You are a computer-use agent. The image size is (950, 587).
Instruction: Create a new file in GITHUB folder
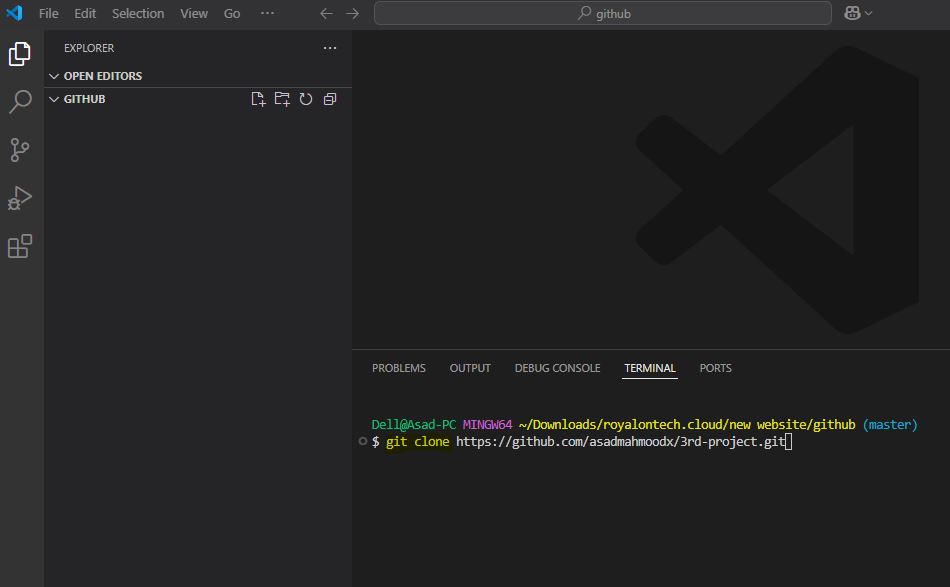tap(258, 99)
